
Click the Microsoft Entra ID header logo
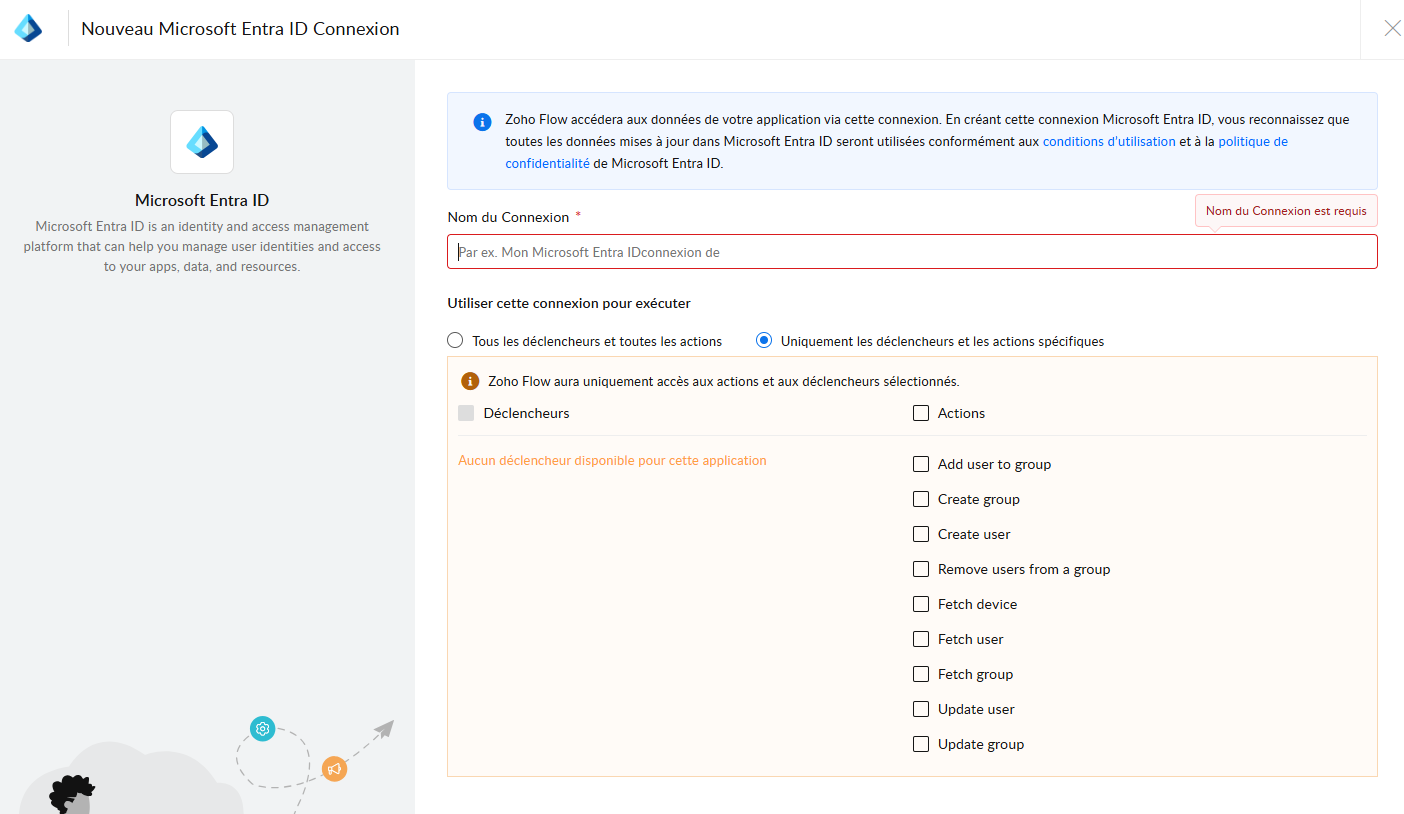28,28
